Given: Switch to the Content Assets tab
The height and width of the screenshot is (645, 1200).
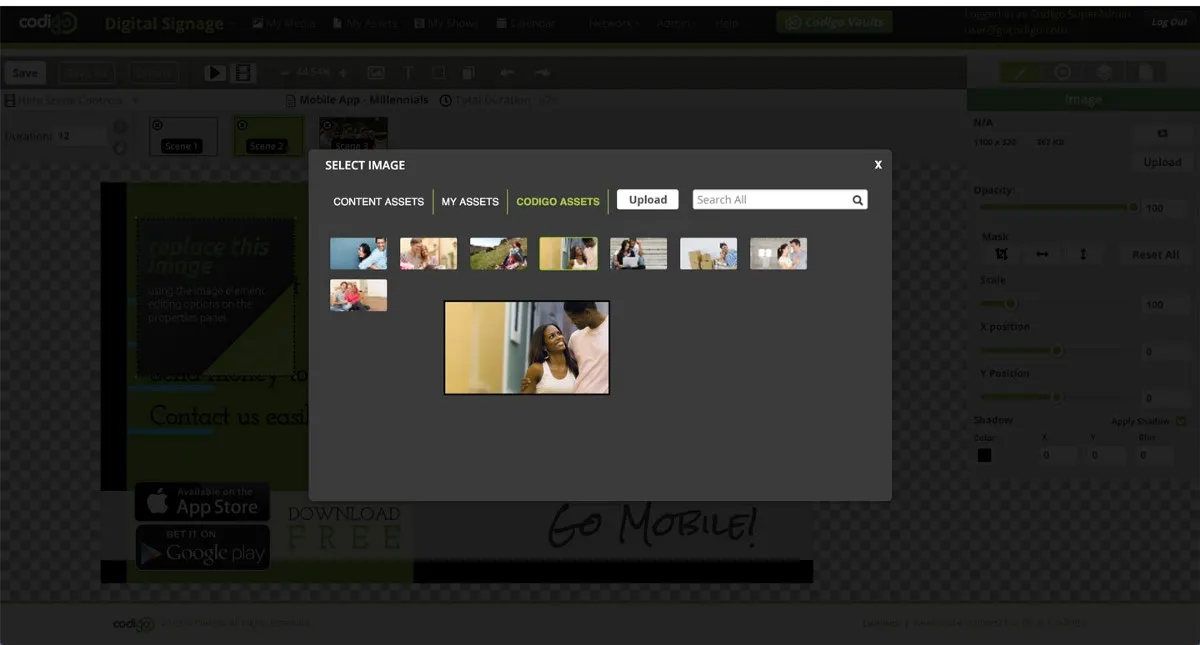Looking at the screenshot, I should coord(378,201).
